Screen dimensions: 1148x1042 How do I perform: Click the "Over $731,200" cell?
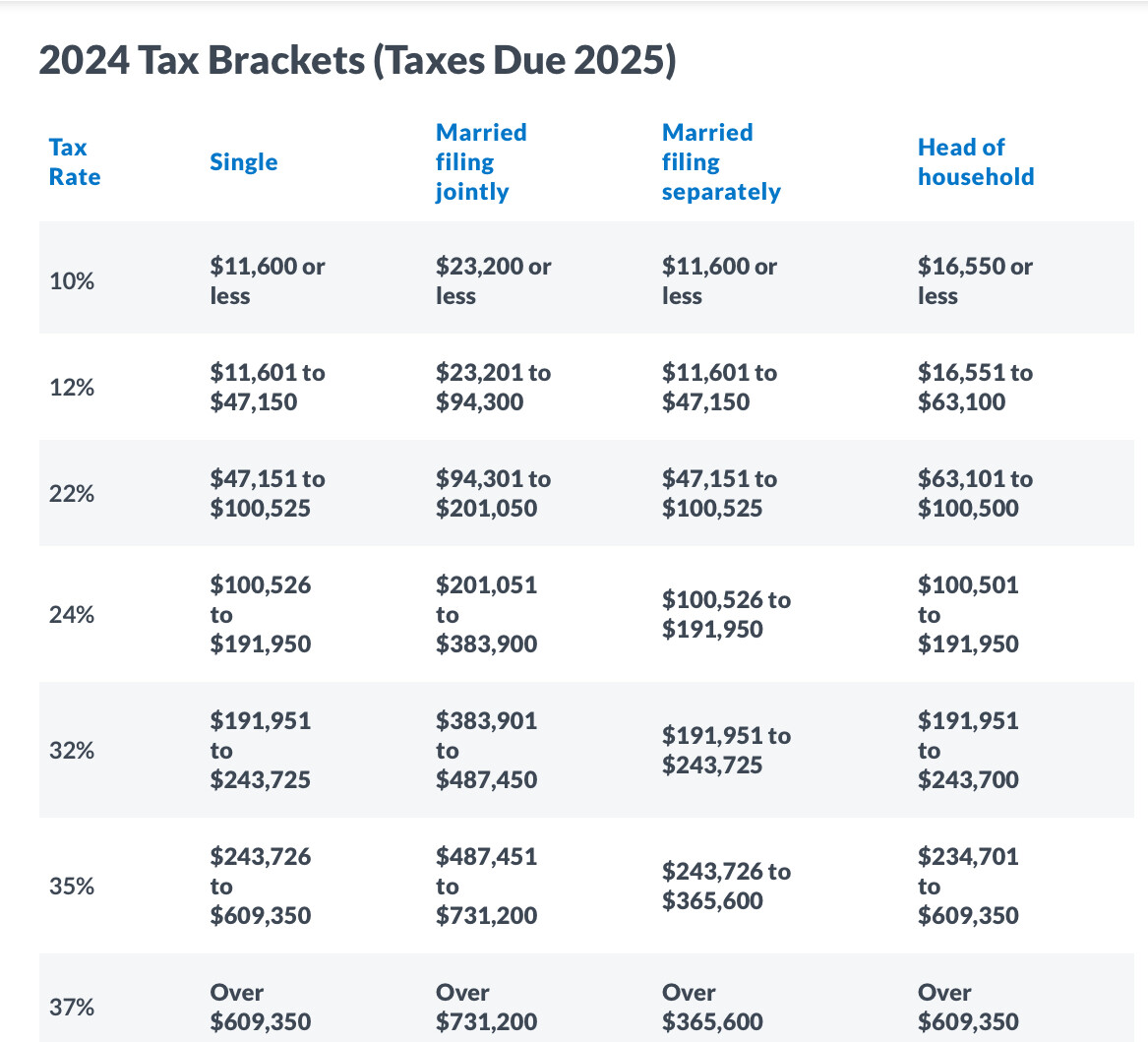click(x=486, y=1008)
